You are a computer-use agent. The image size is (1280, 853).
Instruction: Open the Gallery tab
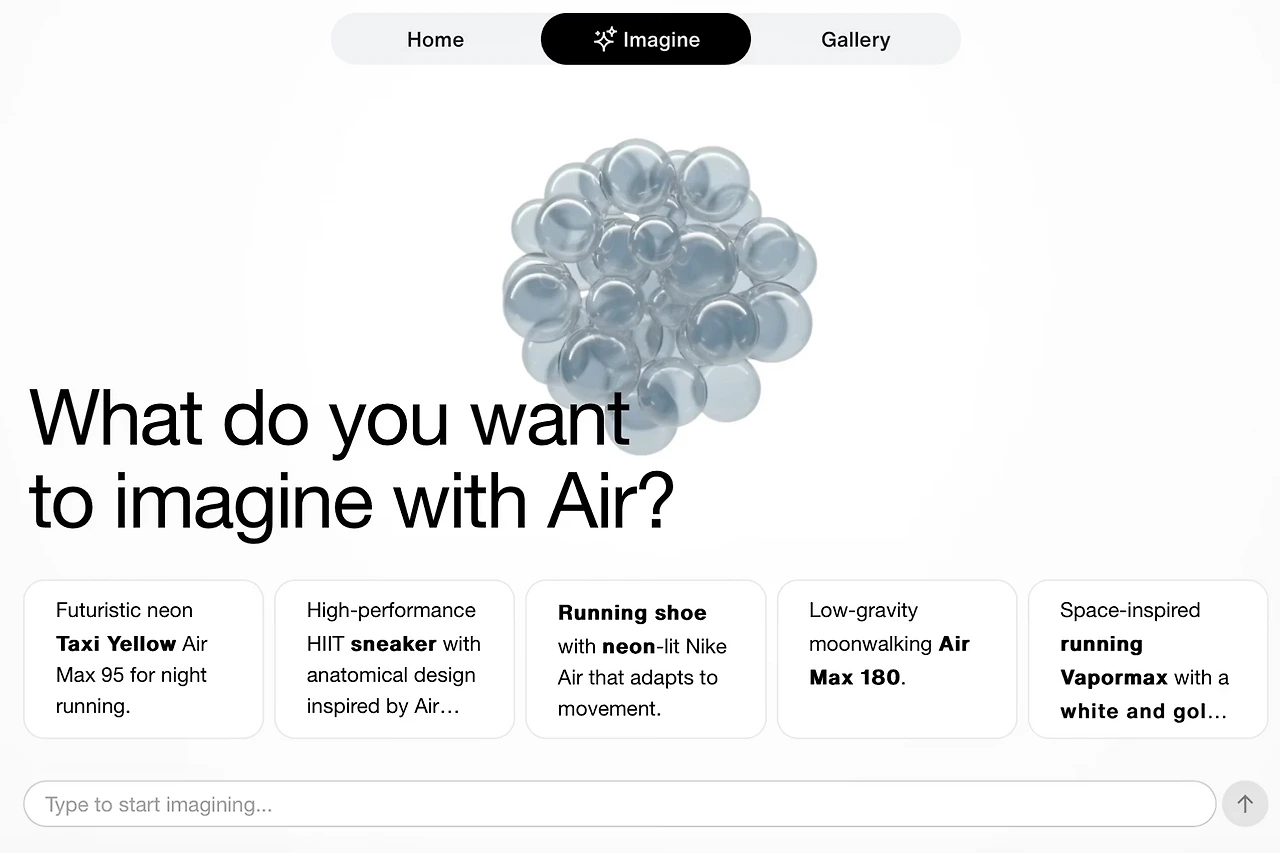coord(856,39)
